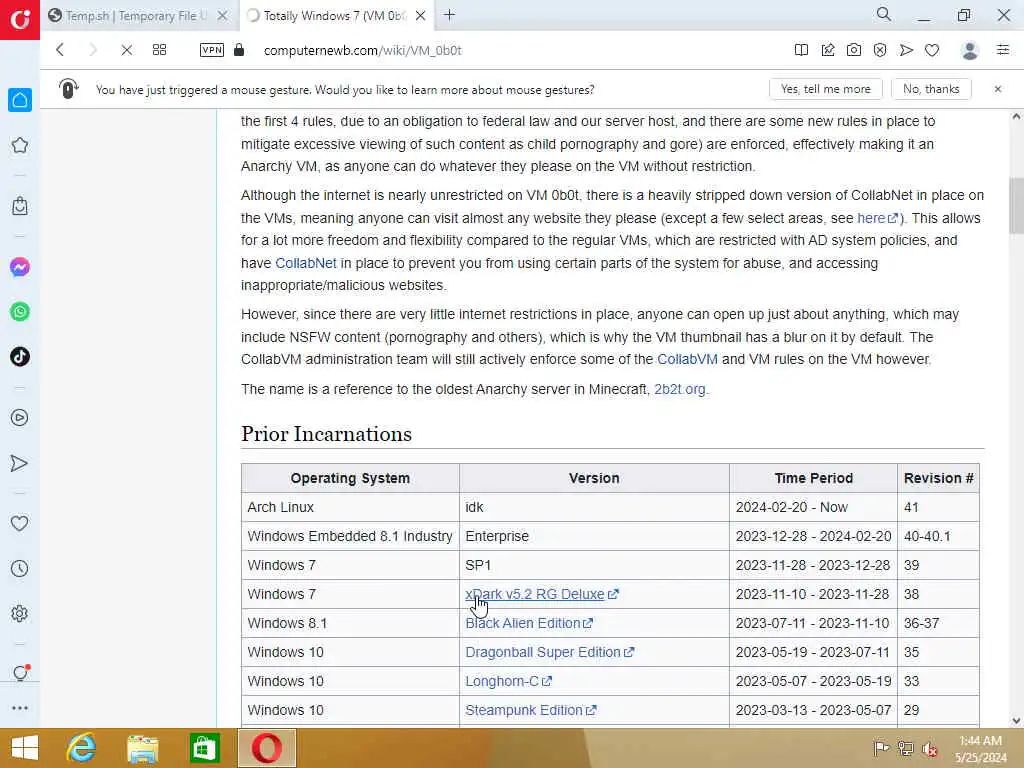Open the Opera menu logo
This screenshot has width=1024, height=768.
click(x=20, y=20)
